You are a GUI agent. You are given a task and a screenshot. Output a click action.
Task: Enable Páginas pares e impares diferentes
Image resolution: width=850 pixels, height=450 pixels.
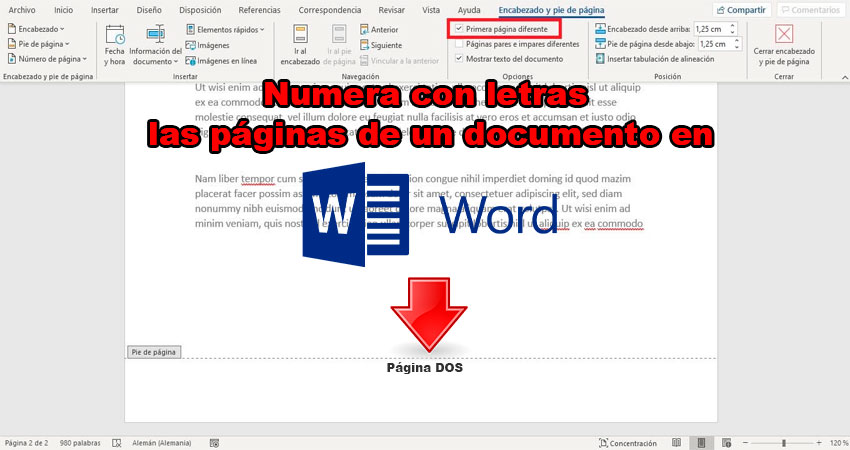[458, 44]
